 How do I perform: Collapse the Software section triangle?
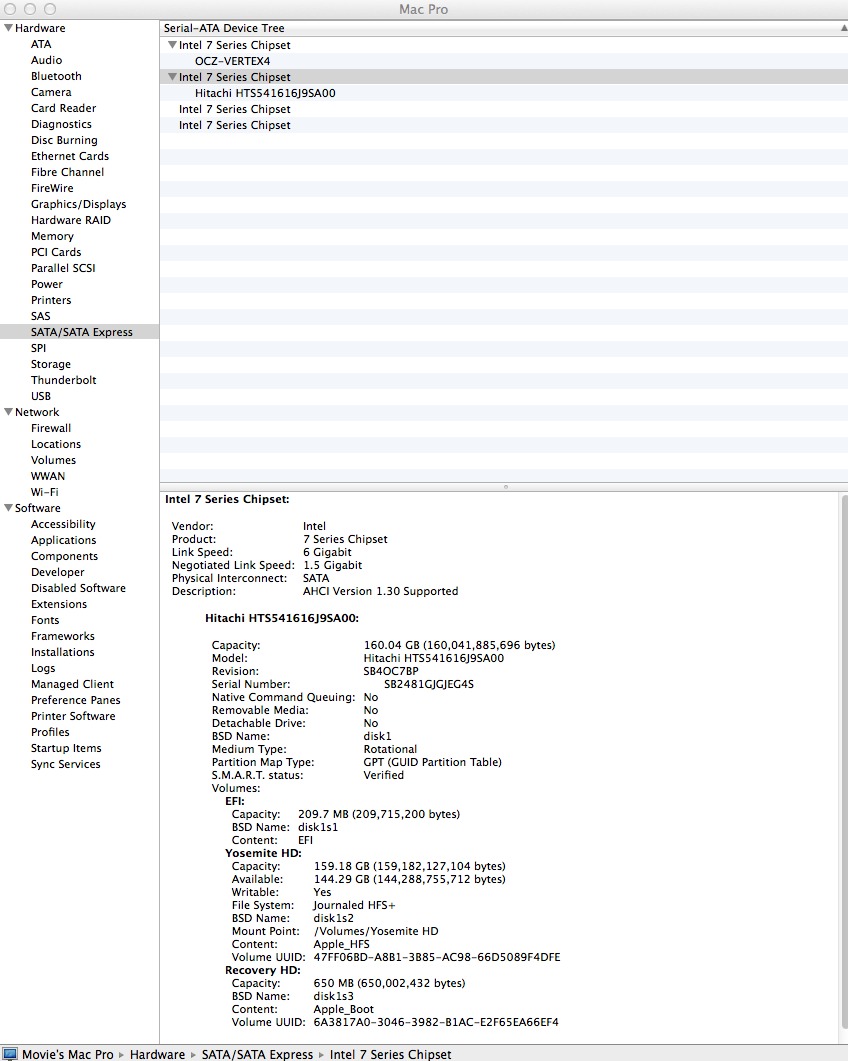8,508
